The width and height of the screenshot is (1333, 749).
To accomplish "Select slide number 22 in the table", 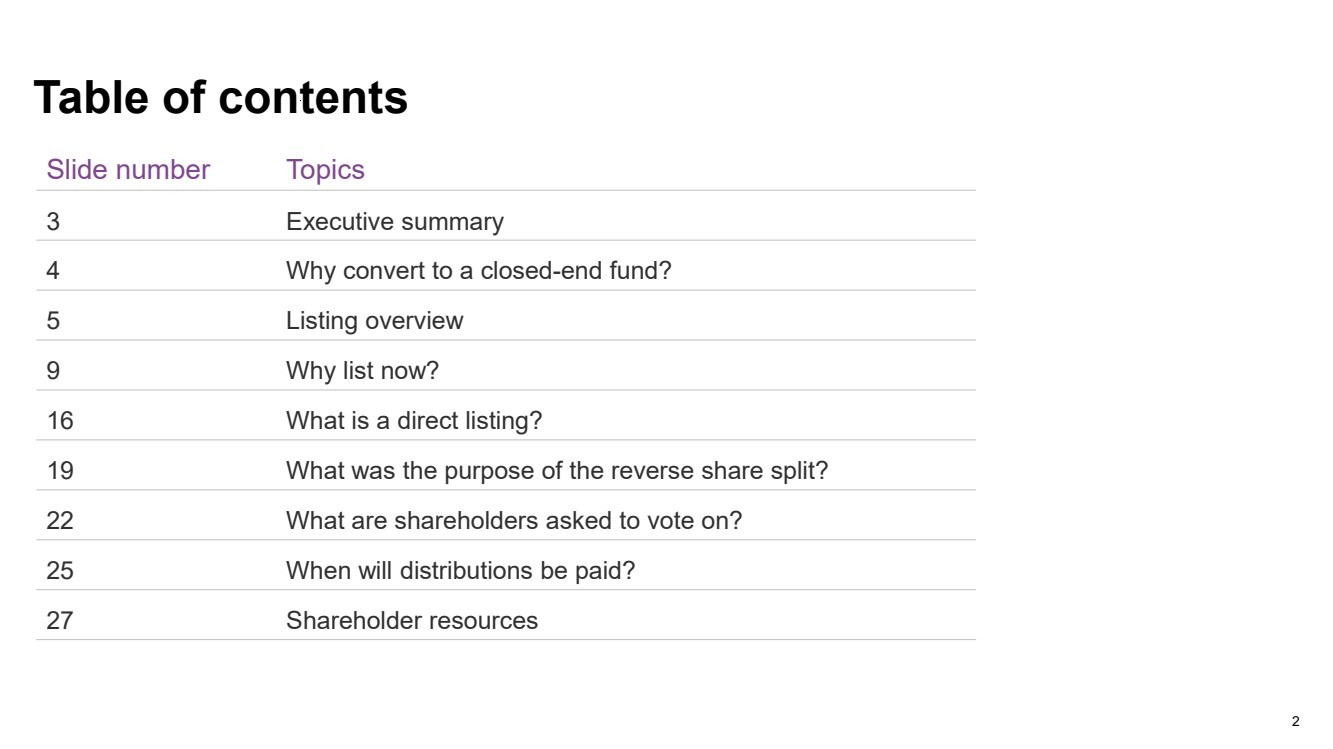I will pyautogui.click(x=60, y=521).
